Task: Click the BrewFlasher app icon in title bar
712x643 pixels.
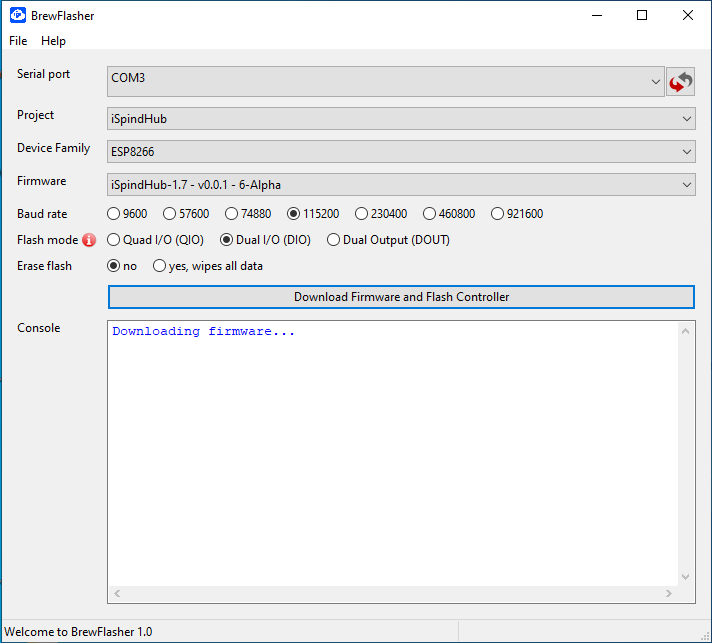Action: [x=18, y=15]
